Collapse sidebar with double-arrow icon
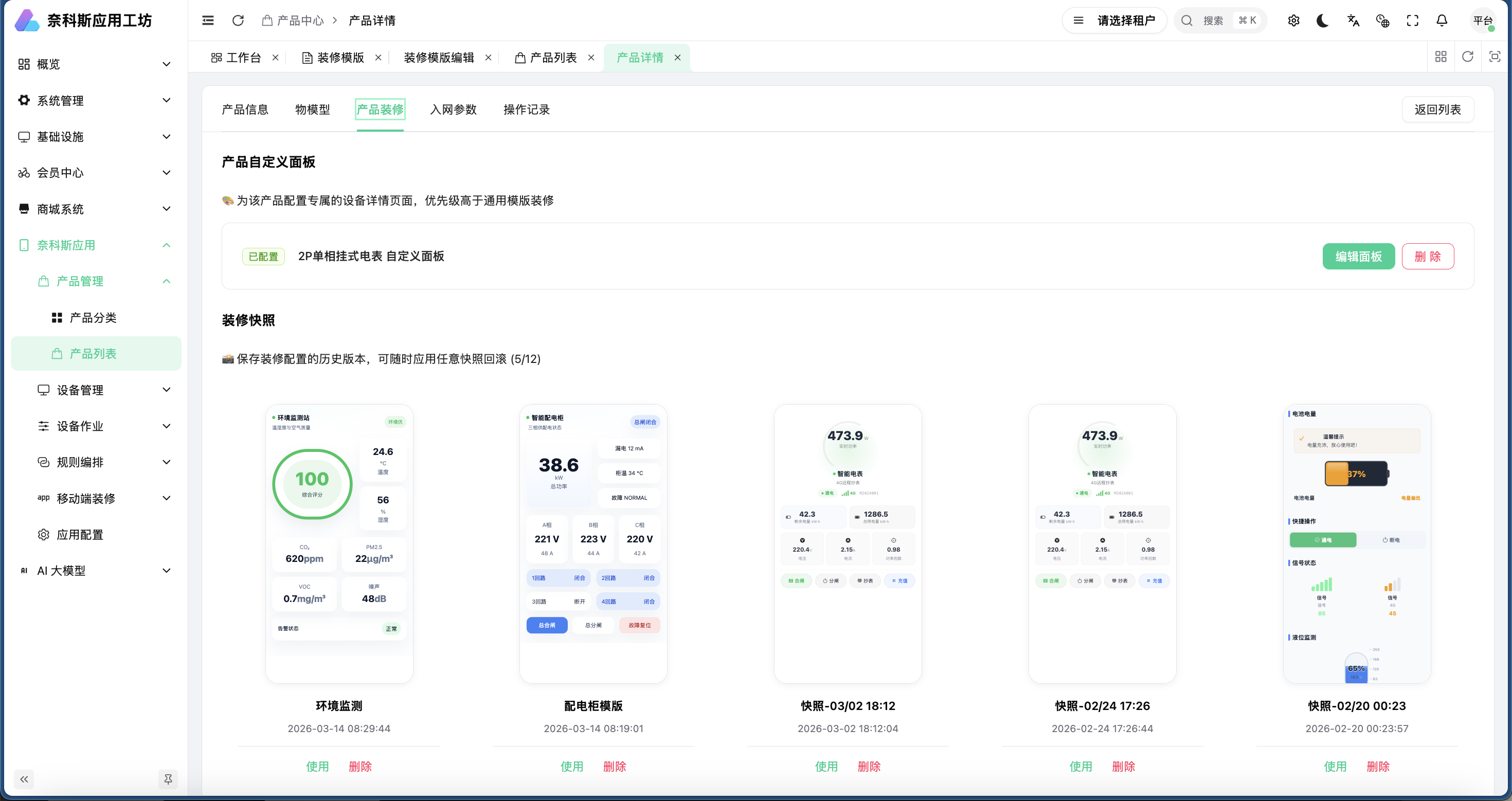 pos(24,779)
